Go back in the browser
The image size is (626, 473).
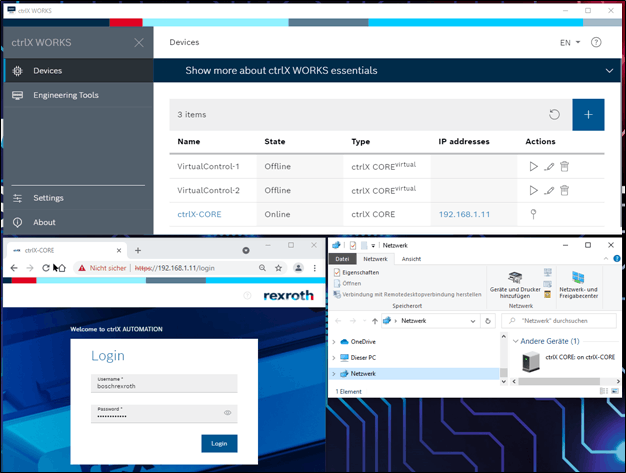click(x=14, y=268)
